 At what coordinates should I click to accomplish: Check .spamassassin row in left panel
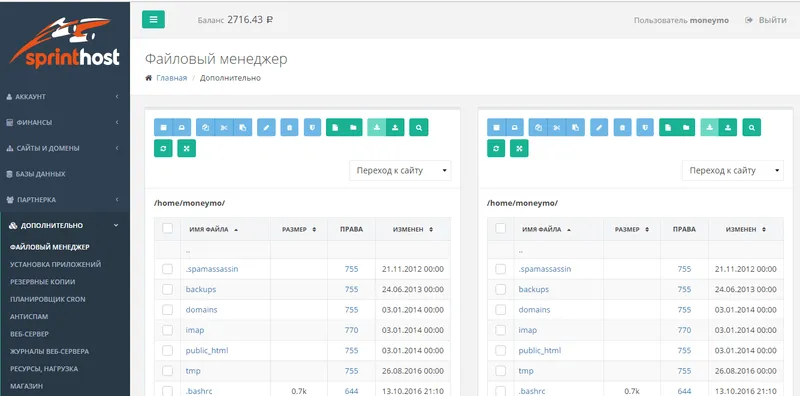point(167,269)
